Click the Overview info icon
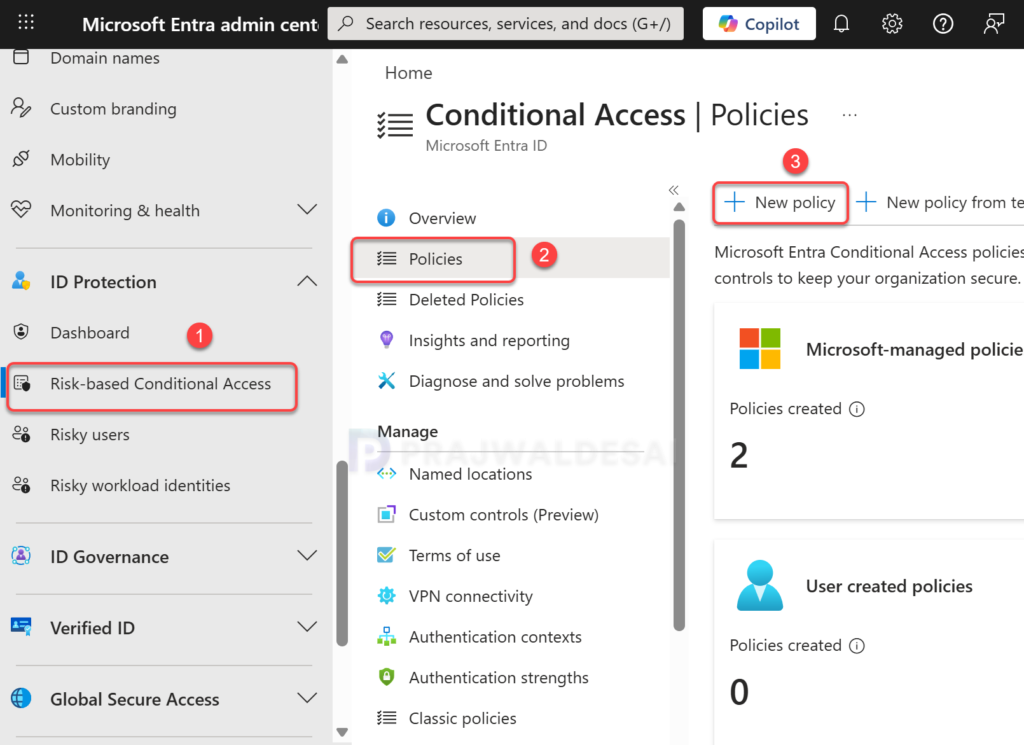Image resolution: width=1024 pixels, height=745 pixels. (386, 217)
